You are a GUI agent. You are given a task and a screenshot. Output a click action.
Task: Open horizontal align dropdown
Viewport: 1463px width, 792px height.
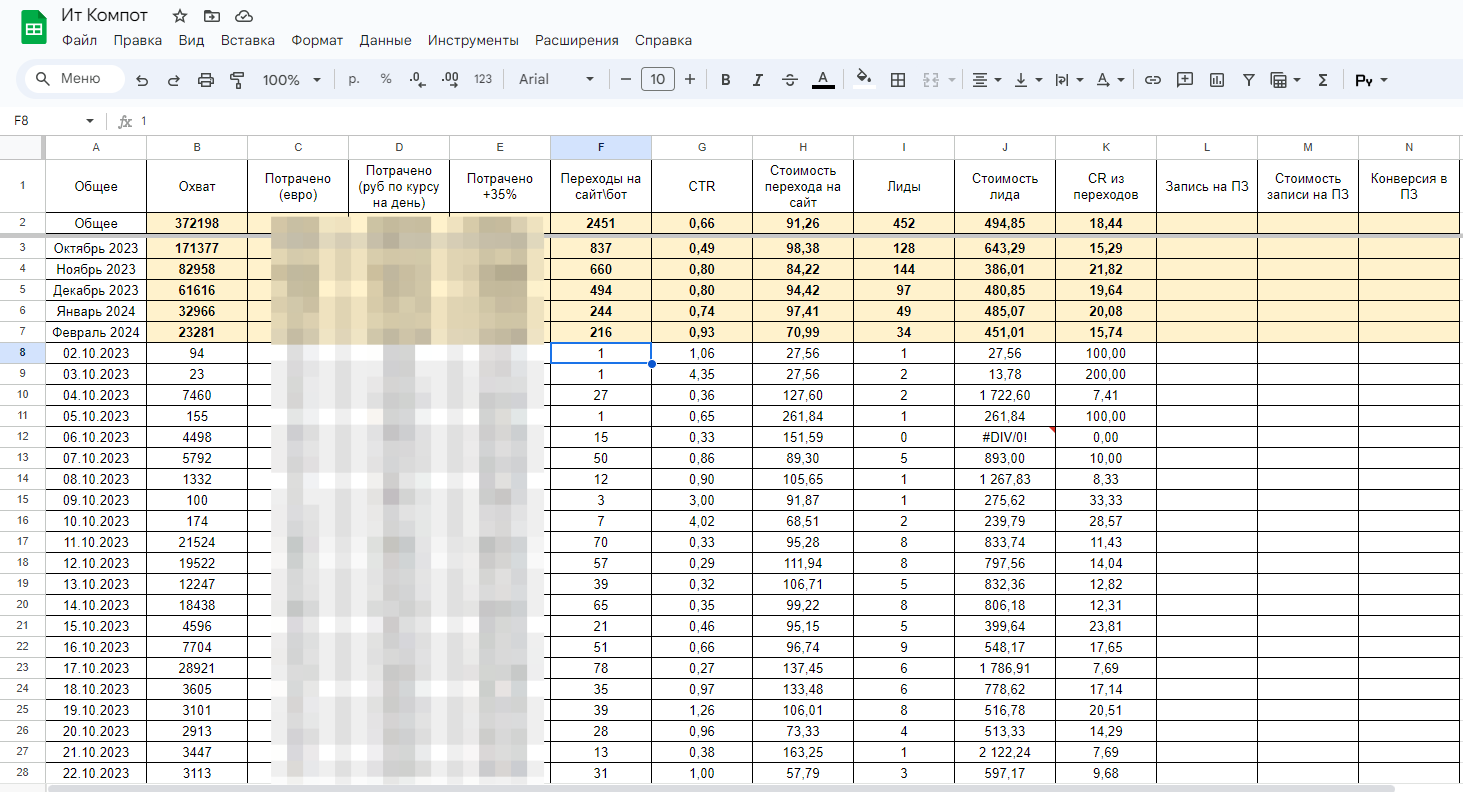pyautogui.click(x=987, y=80)
